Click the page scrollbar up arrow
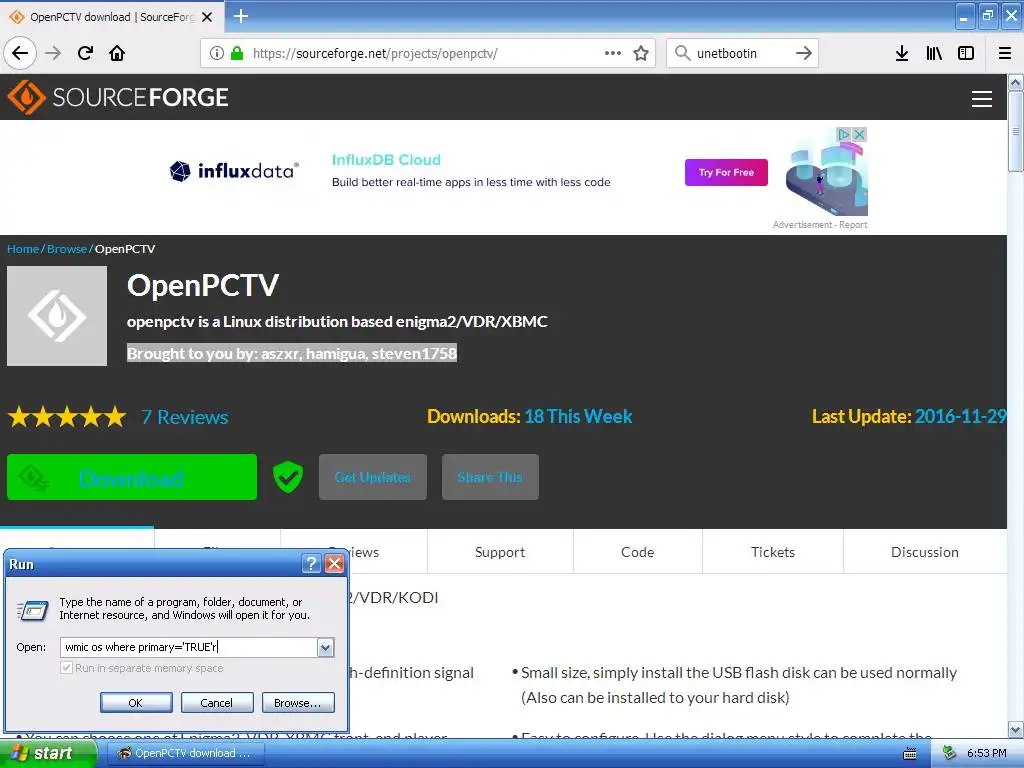1024x768 pixels. pyautogui.click(x=1015, y=82)
